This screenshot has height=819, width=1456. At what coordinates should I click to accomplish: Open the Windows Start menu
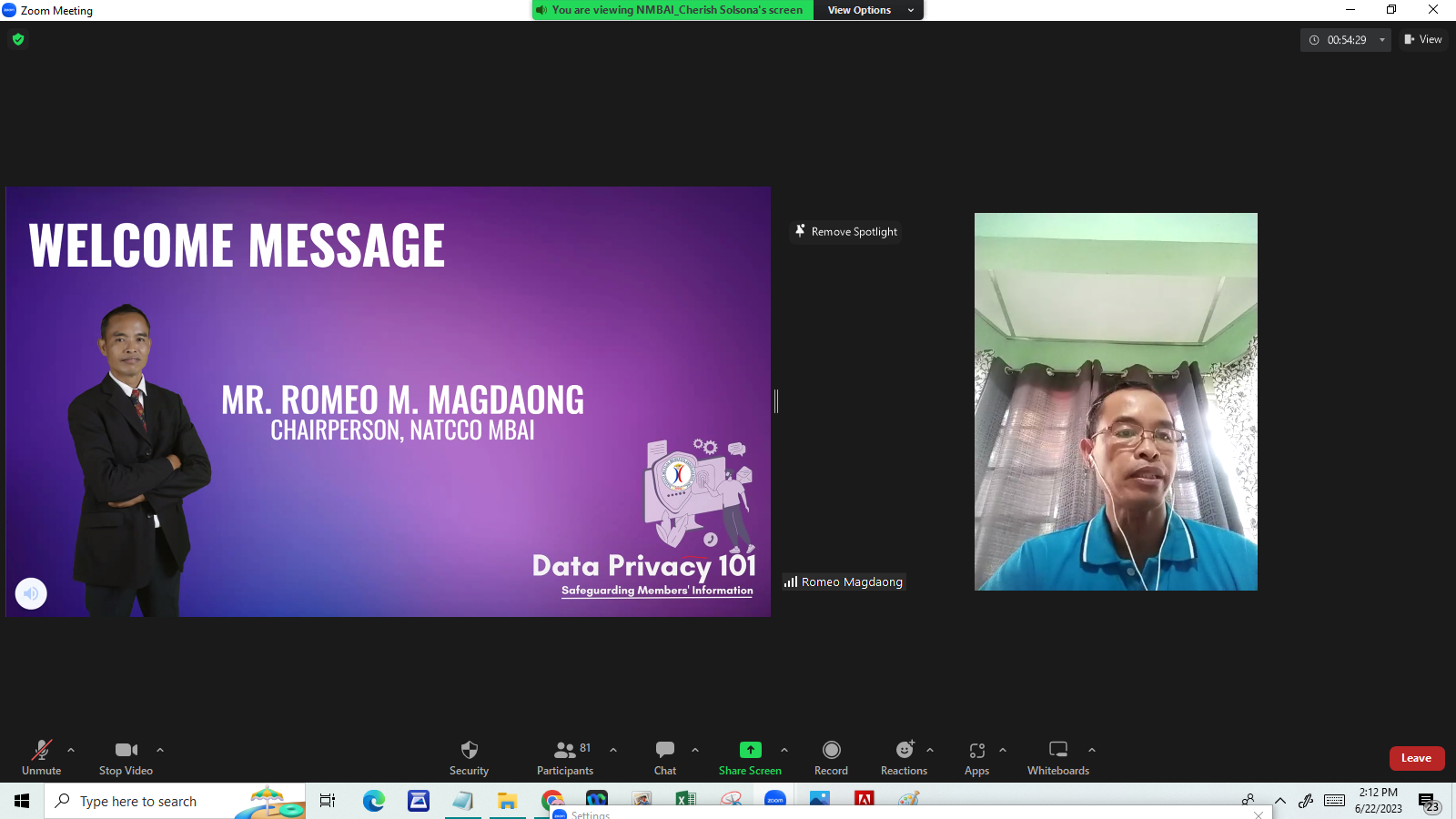[x=22, y=801]
